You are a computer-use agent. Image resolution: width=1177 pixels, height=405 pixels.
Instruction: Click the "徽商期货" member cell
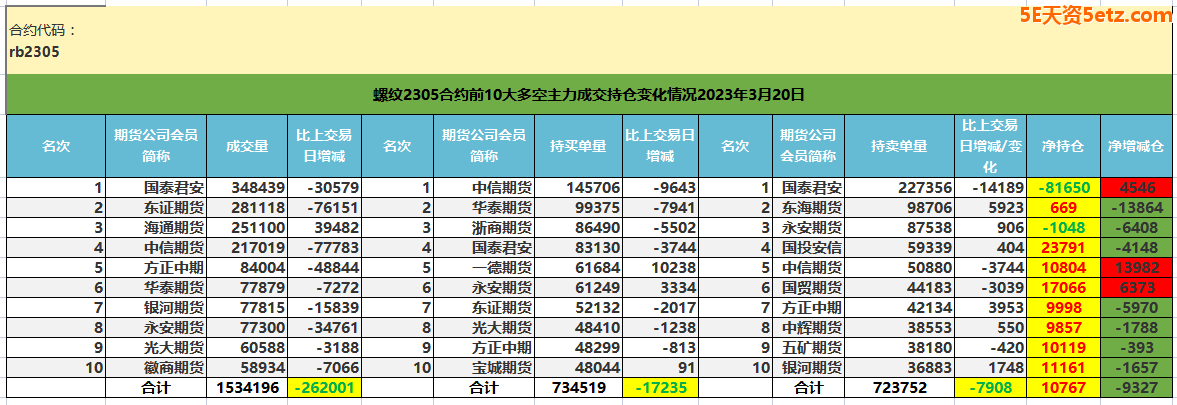[x=156, y=368]
